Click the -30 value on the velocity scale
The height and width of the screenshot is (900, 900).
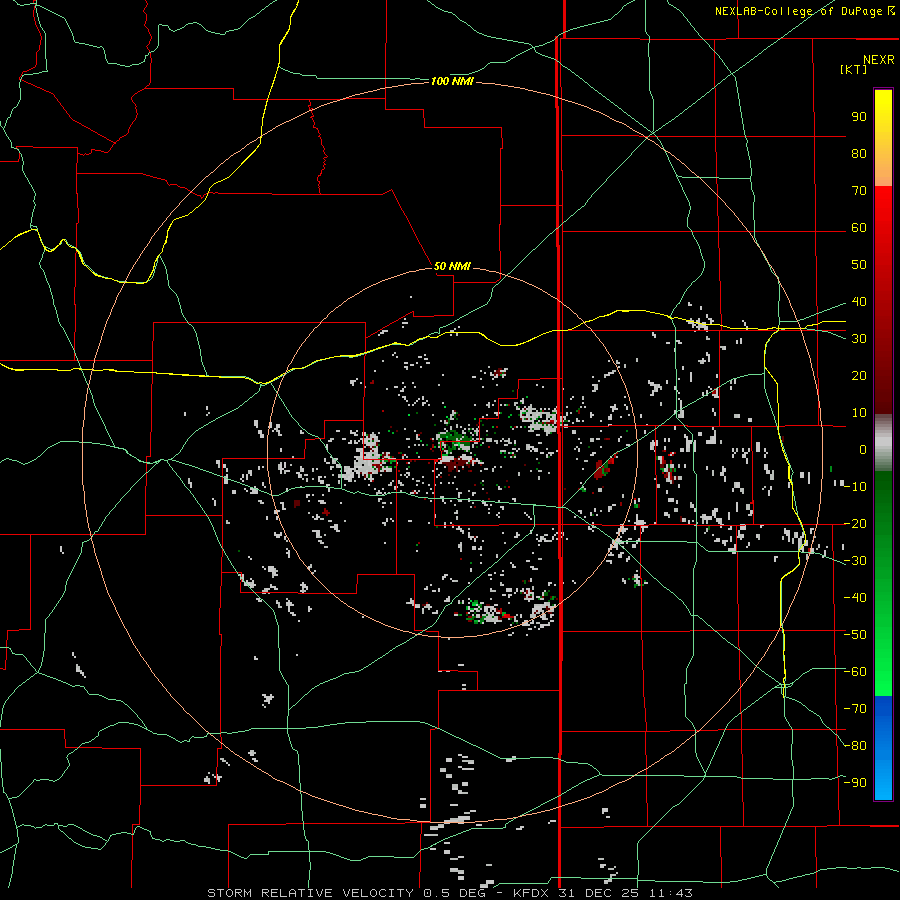[855, 561]
